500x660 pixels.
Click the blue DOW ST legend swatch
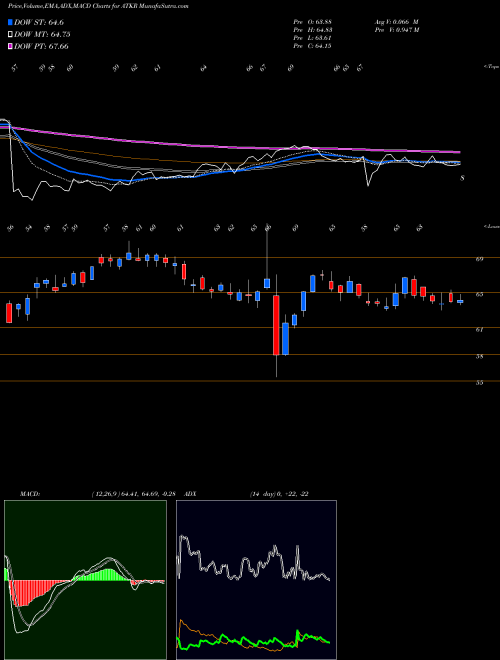(x=10, y=22)
